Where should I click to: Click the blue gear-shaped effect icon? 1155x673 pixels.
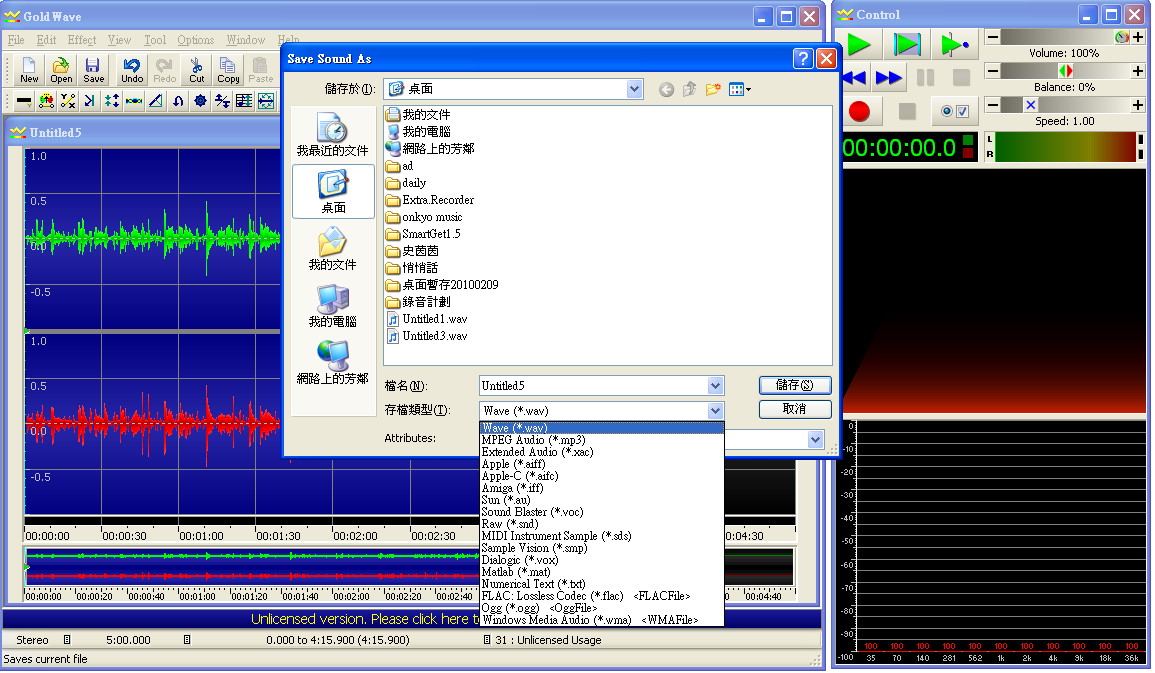200,101
